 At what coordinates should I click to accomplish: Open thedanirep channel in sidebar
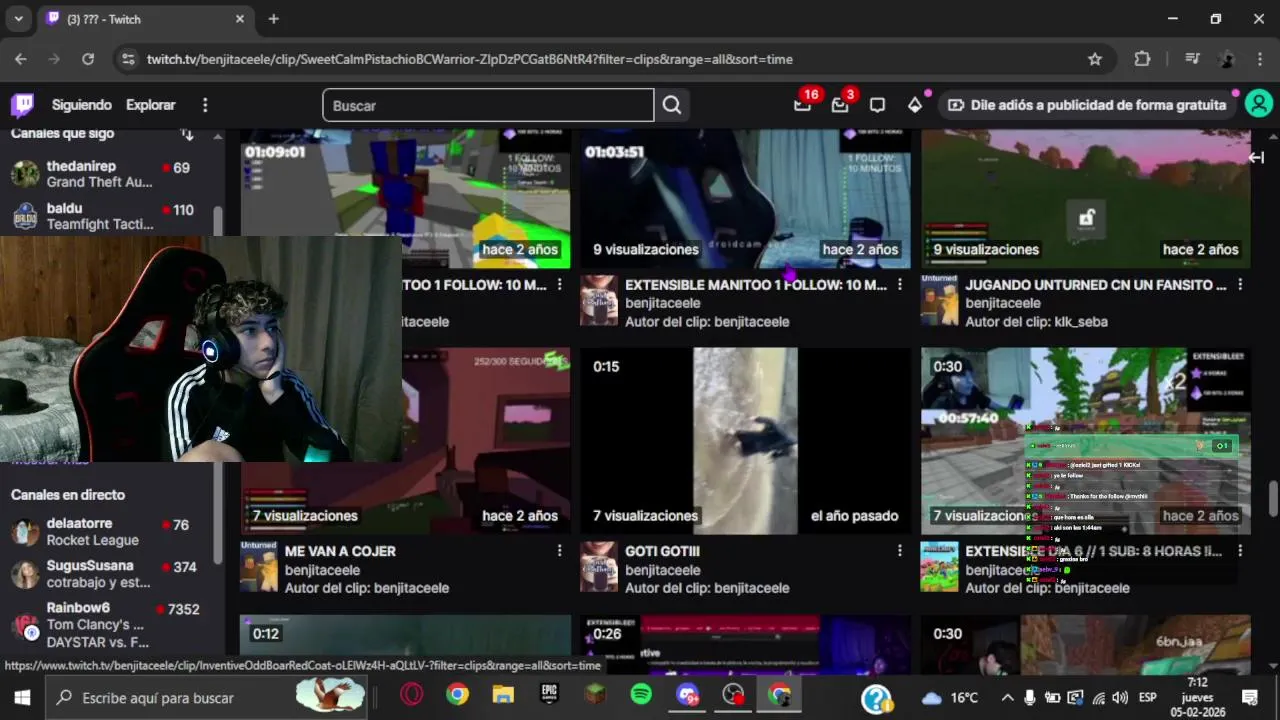(x=111, y=174)
